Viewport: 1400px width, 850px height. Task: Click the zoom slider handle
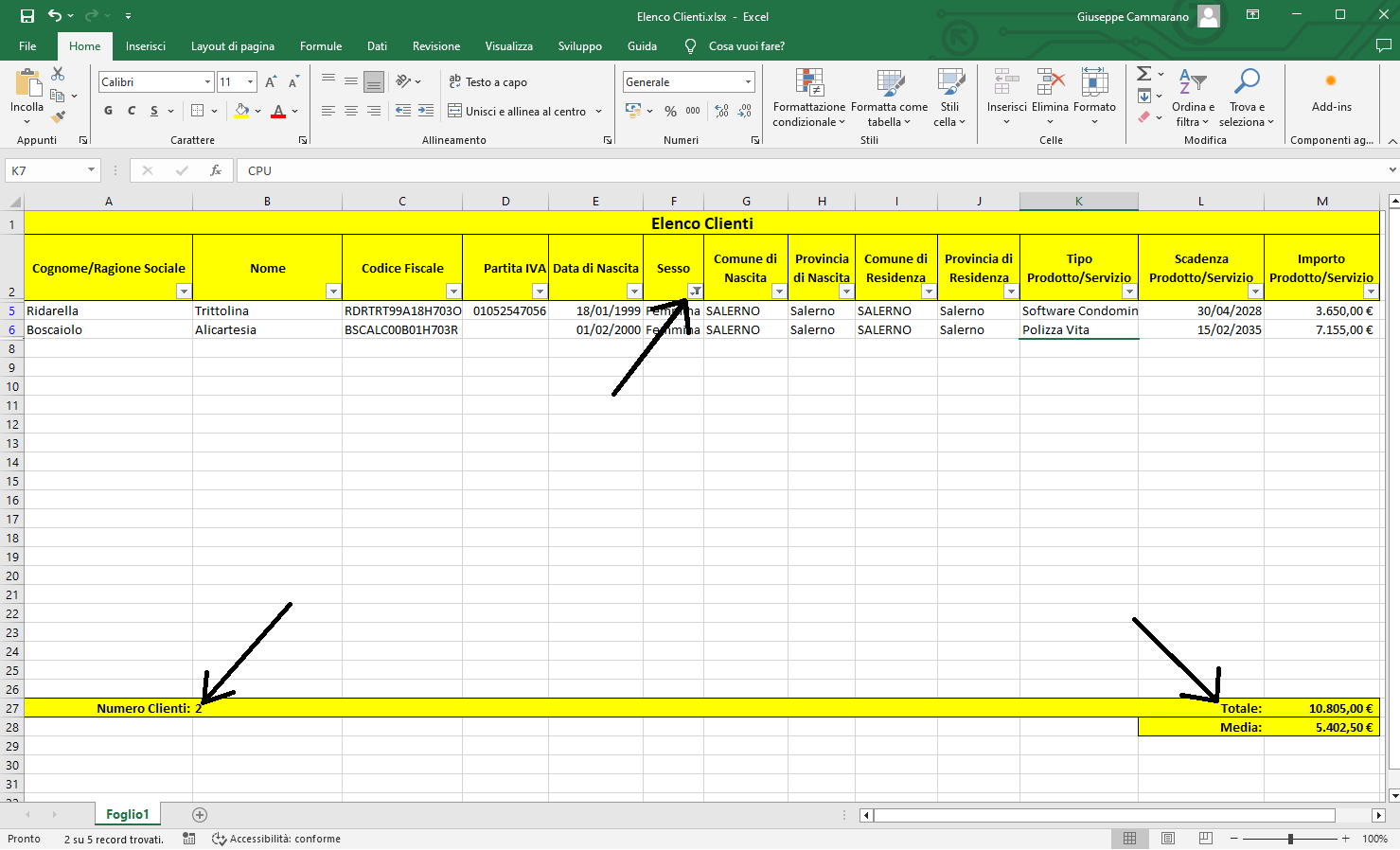(1290, 839)
